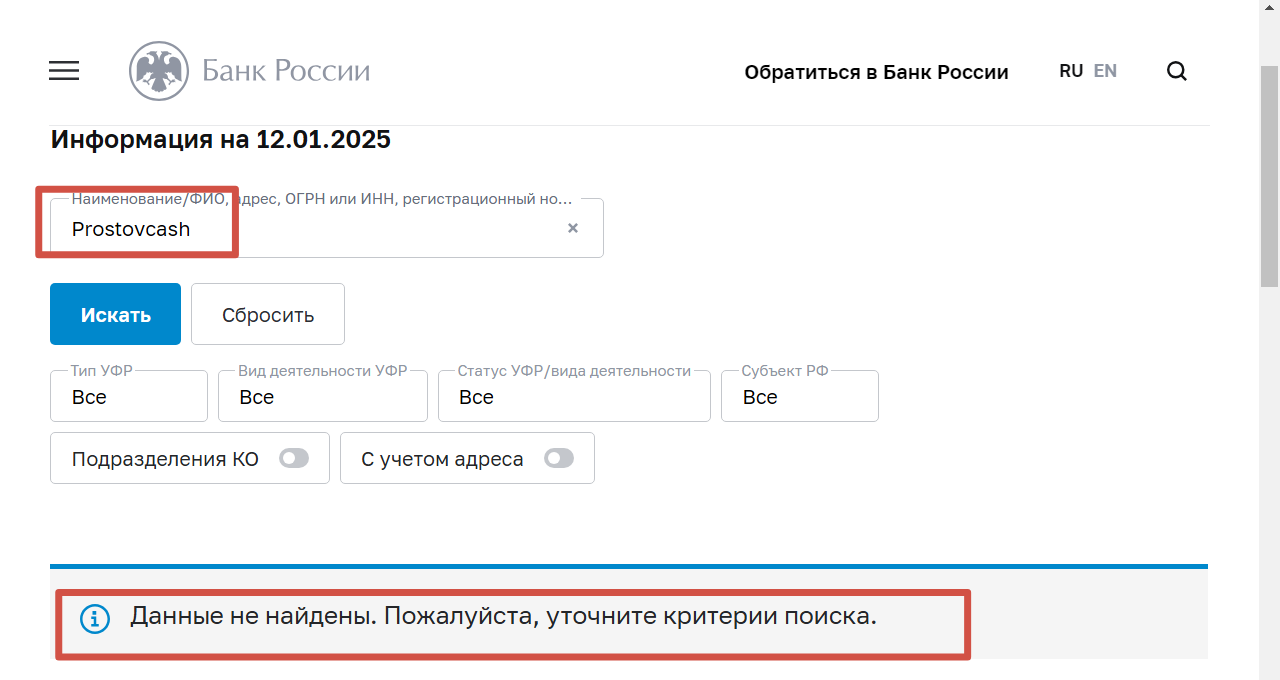Click the 'Сбросить' reset button
1280x680 pixels.
[x=268, y=314]
